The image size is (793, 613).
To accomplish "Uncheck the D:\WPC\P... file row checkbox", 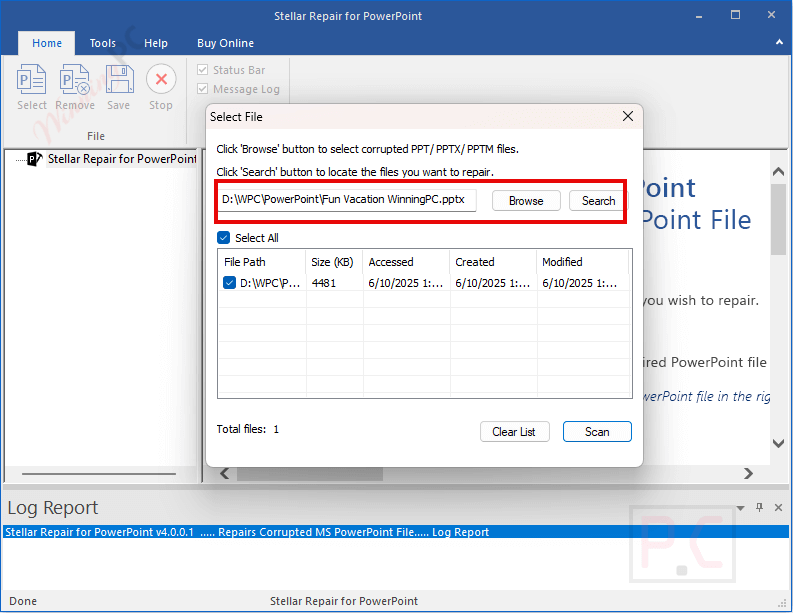I will pos(229,283).
